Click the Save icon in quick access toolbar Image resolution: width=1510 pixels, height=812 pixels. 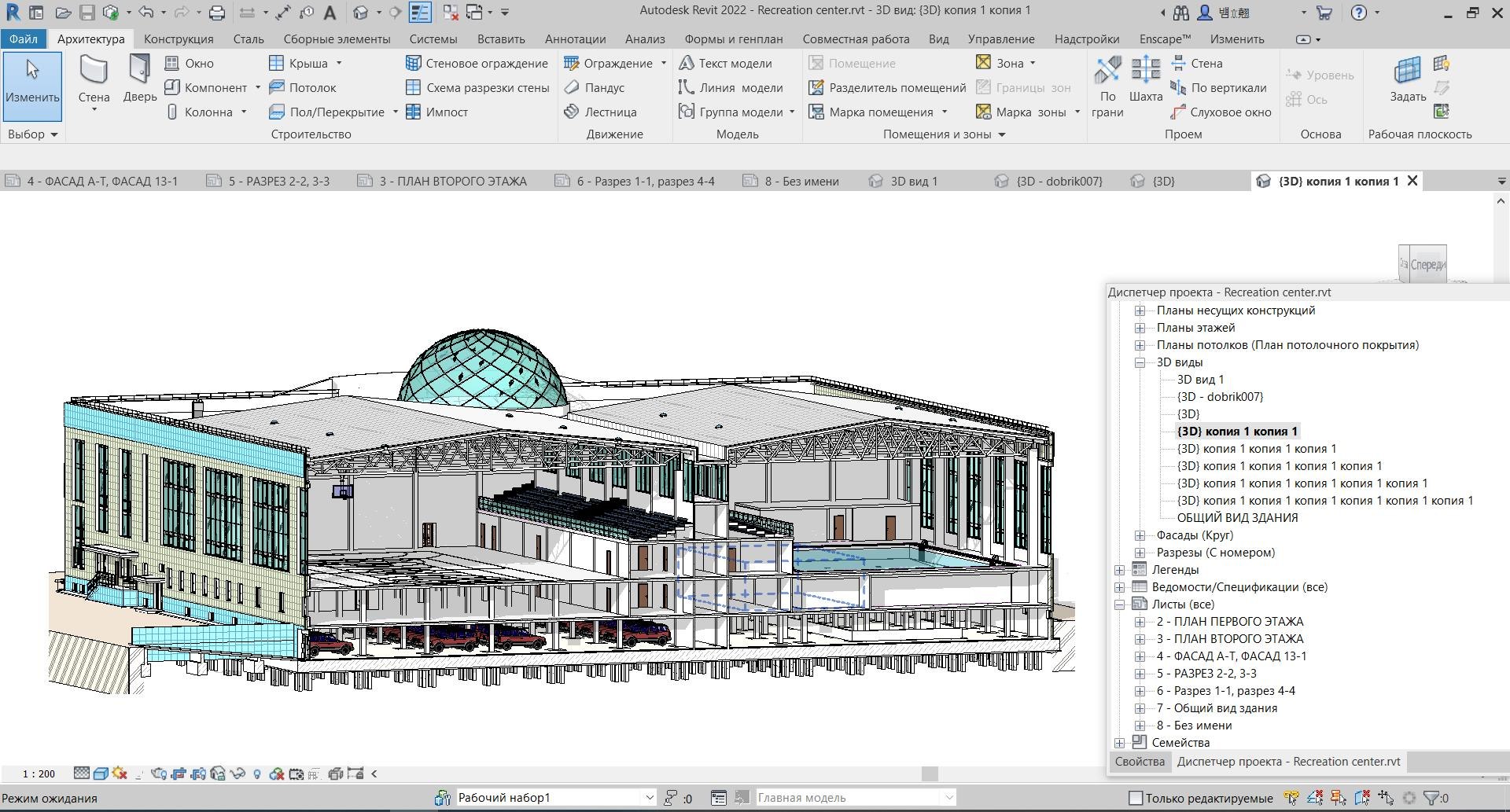(87, 13)
